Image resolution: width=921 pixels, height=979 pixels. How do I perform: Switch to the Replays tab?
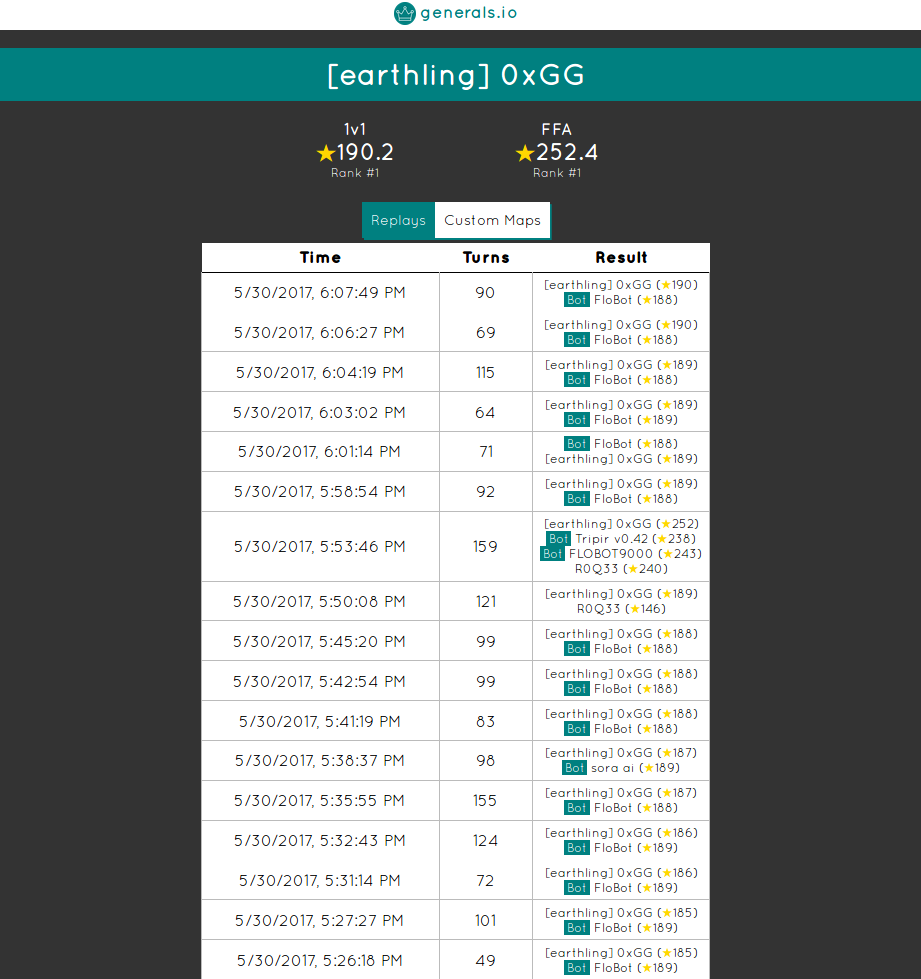[x=398, y=220]
